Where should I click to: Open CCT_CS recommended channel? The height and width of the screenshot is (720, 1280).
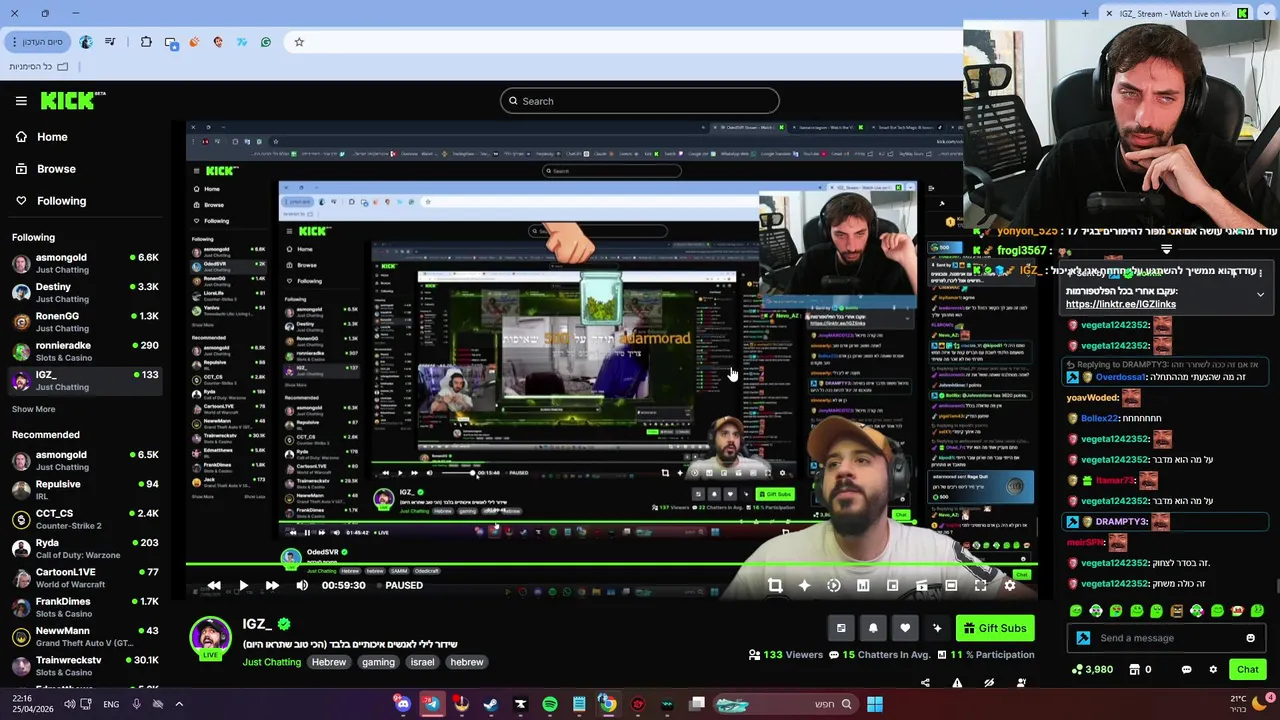[x=85, y=519]
